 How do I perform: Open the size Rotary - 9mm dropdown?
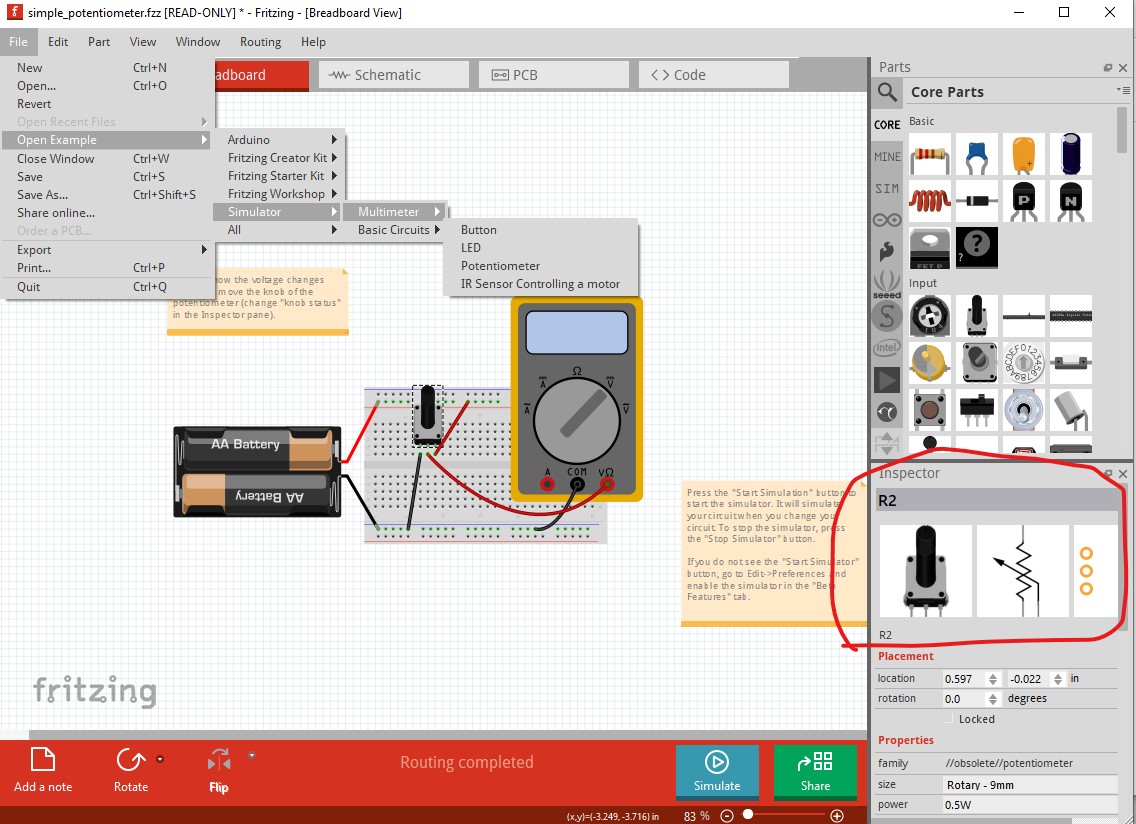[x=1030, y=785]
